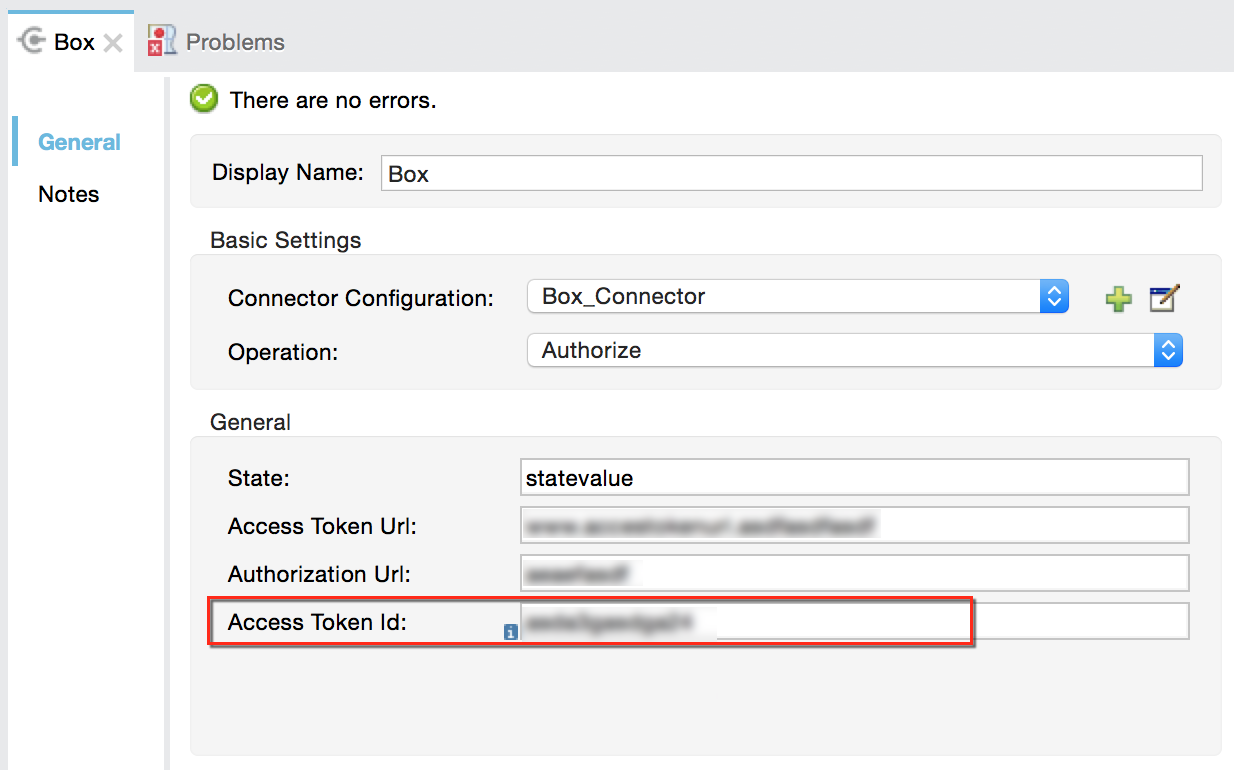The height and width of the screenshot is (770, 1234).
Task: Click the blue chevron on the Connector Configuration dropdown
Action: pyautogui.click(x=1054, y=296)
